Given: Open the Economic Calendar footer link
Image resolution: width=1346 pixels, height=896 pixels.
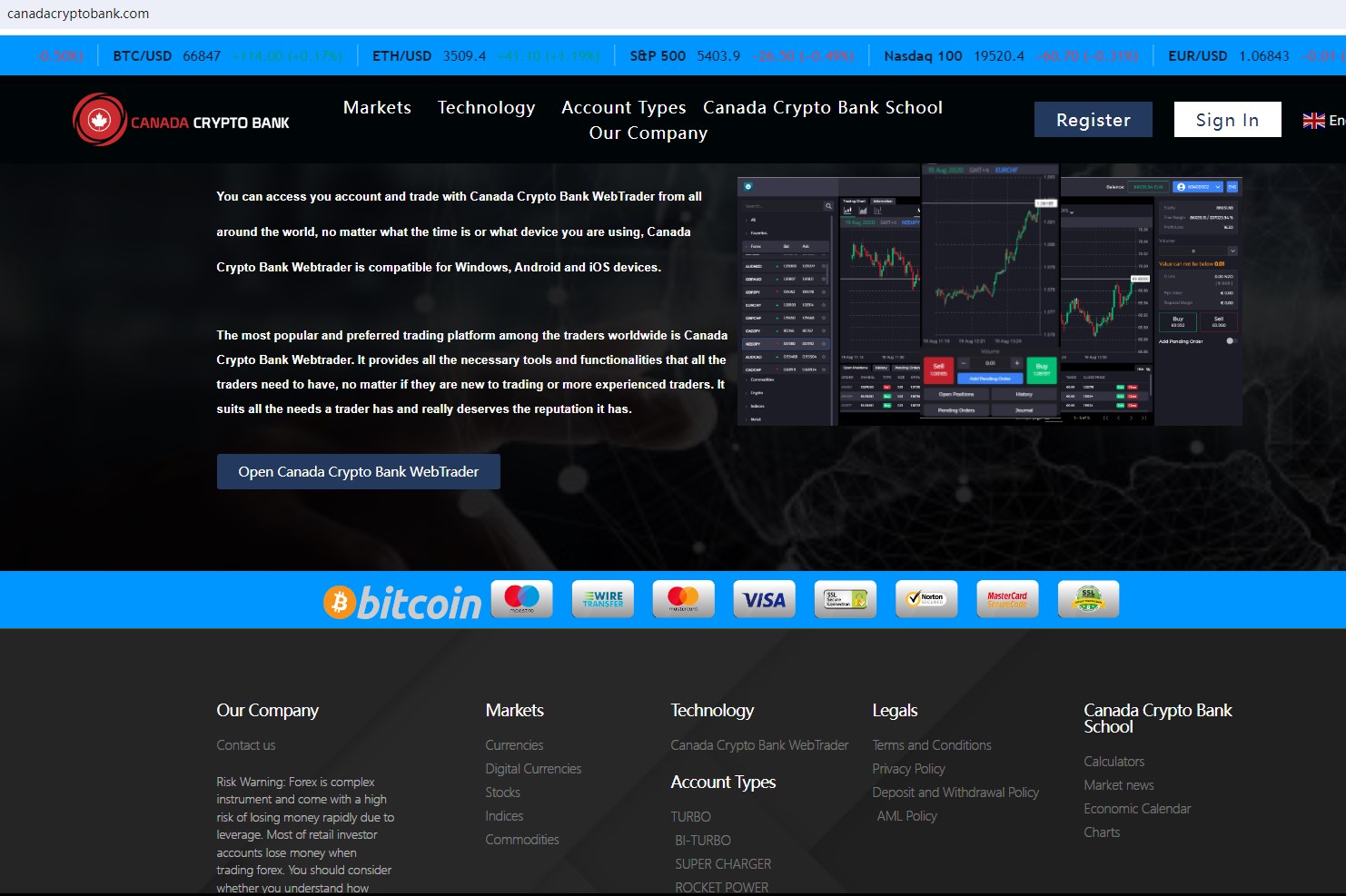Looking at the screenshot, I should (x=1137, y=809).
